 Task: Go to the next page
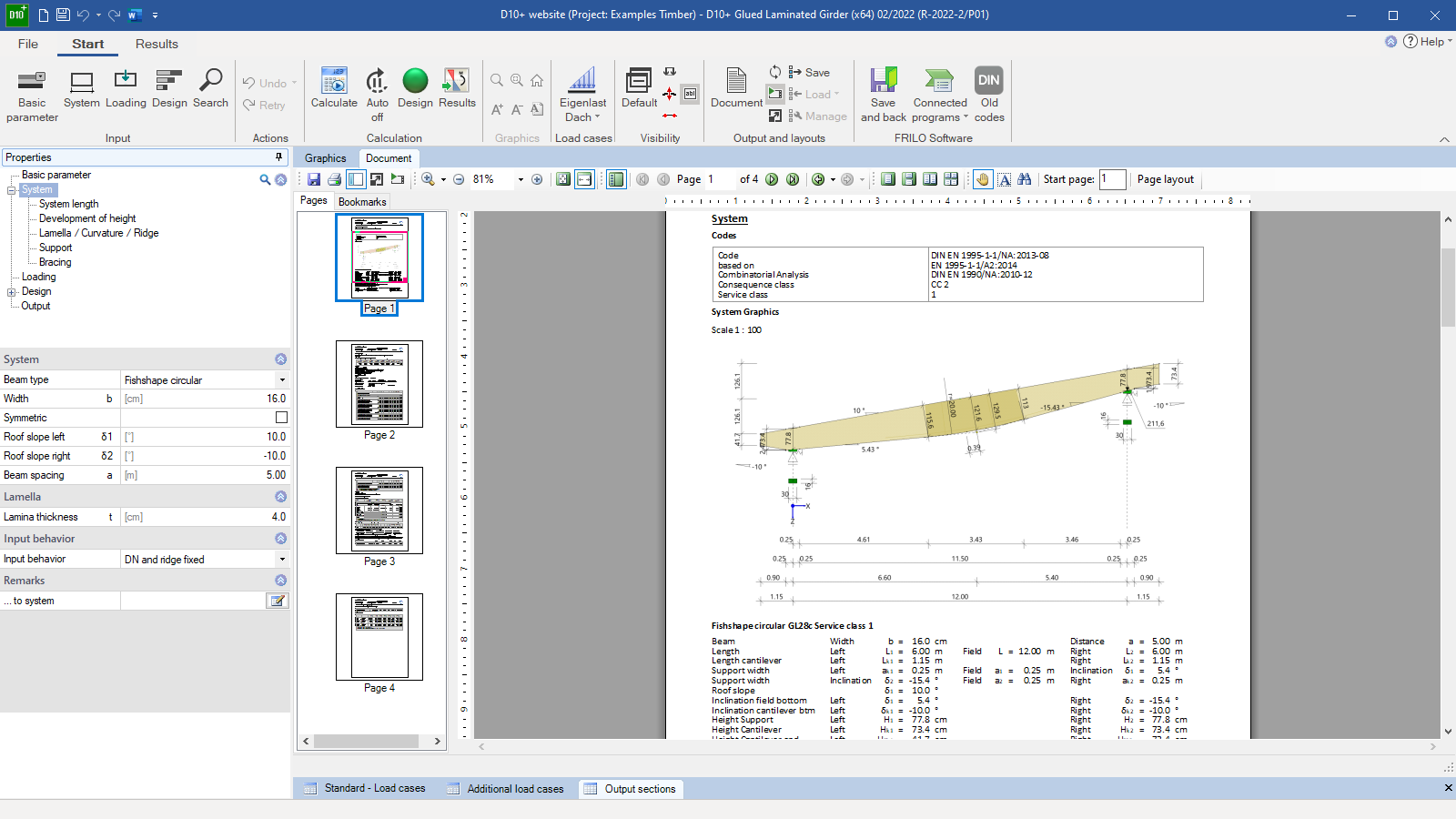point(772,179)
